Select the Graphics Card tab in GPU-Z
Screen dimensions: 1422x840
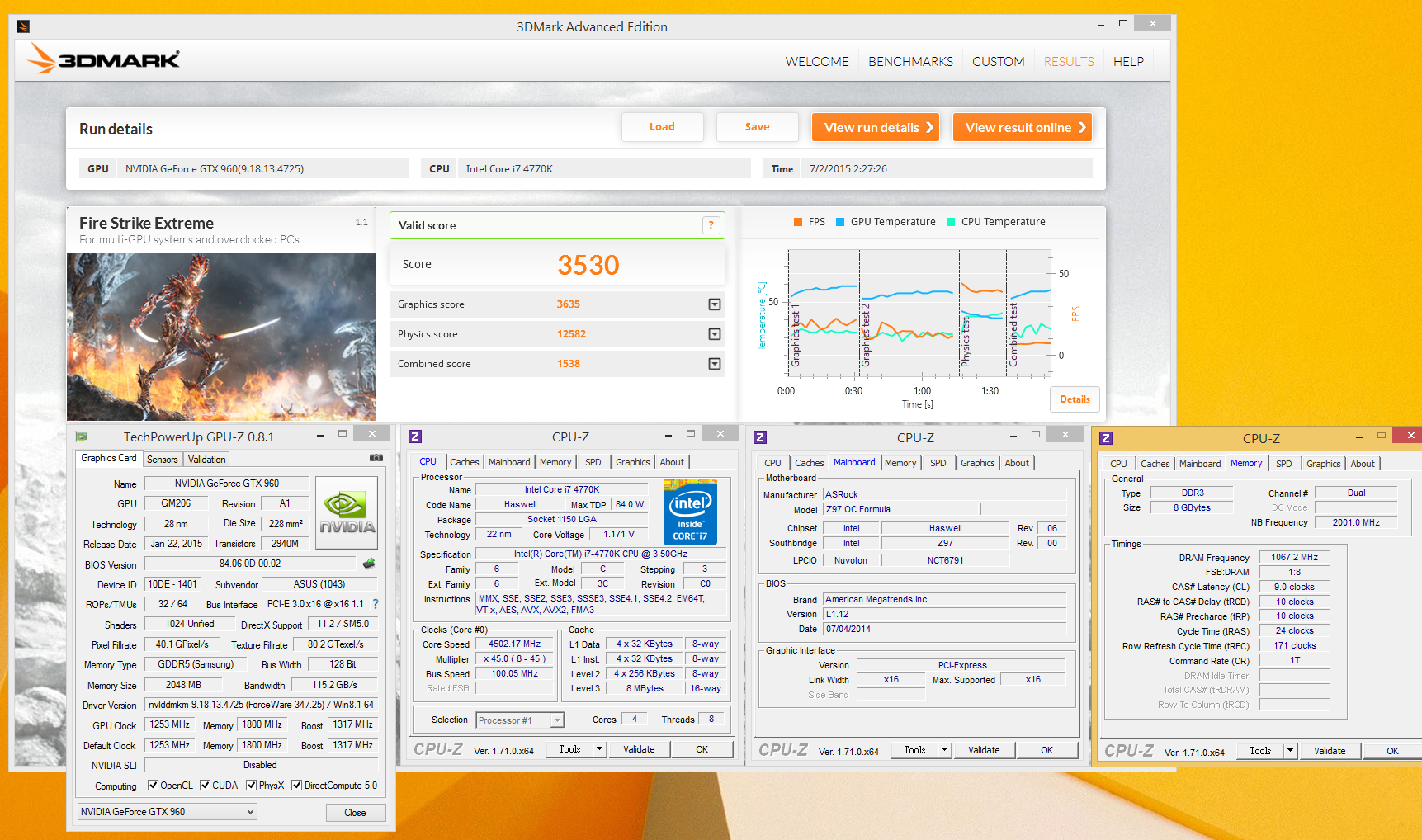tap(109, 459)
